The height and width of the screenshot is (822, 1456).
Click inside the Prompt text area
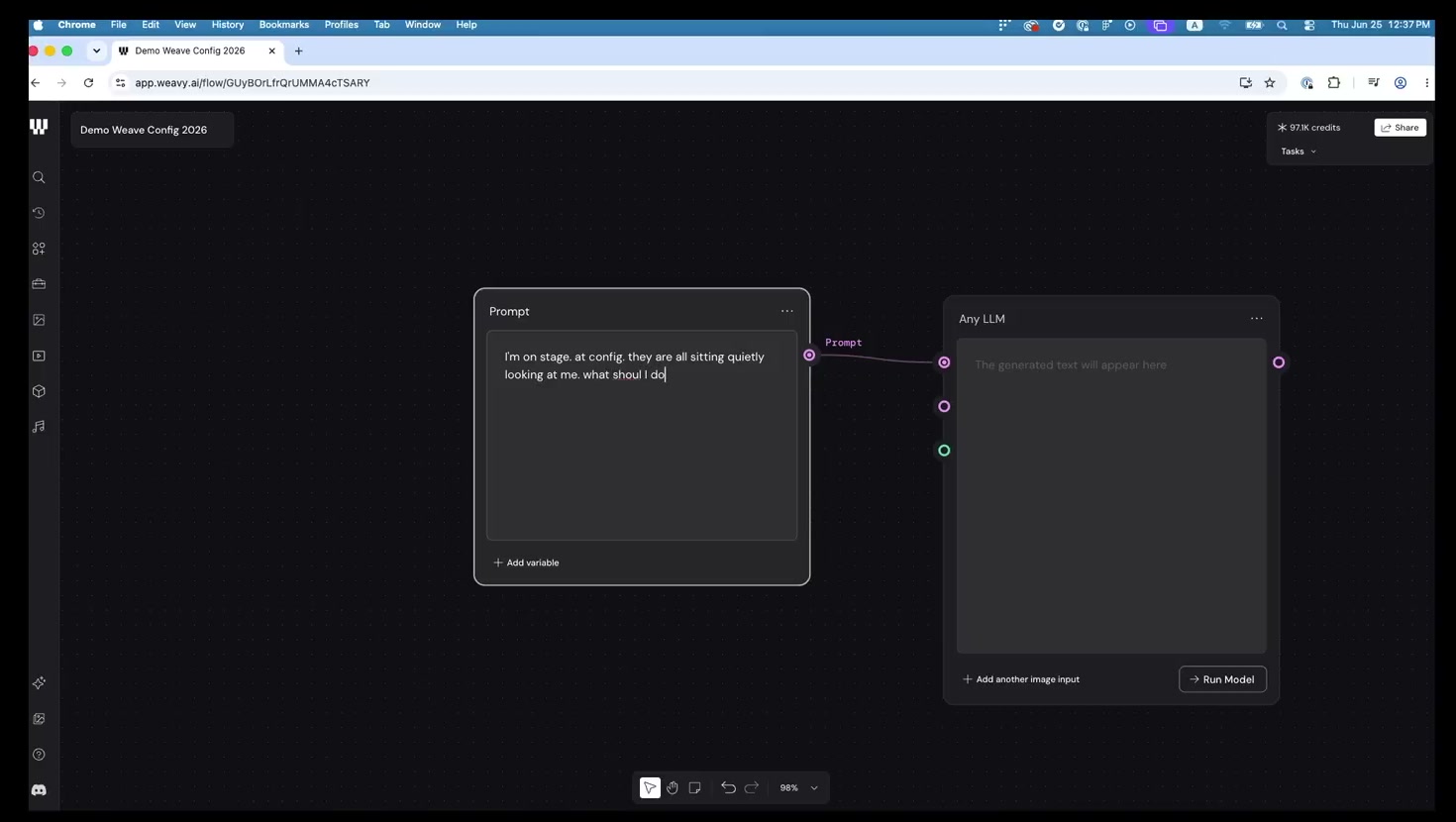pos(642,436)
